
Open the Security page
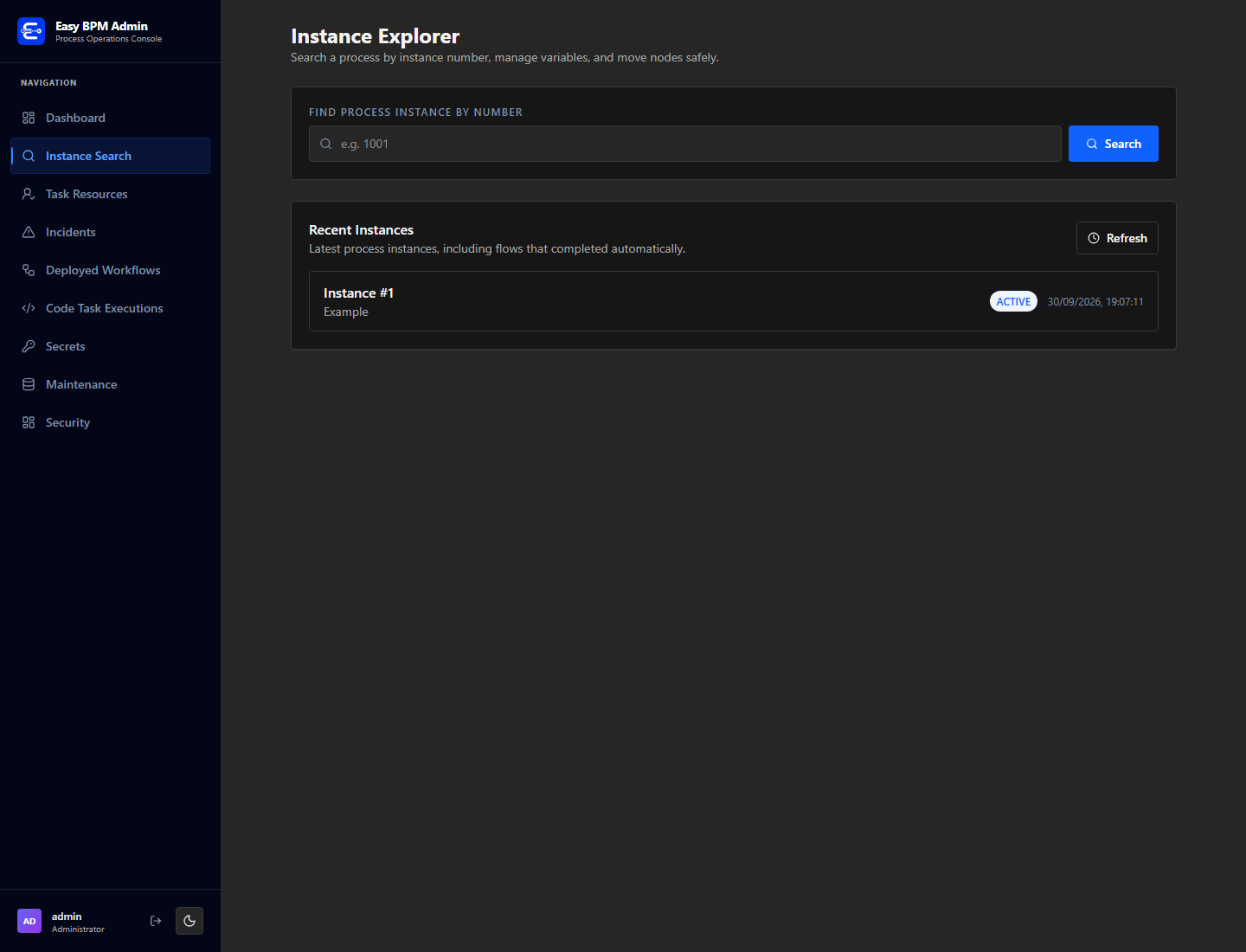110,422
